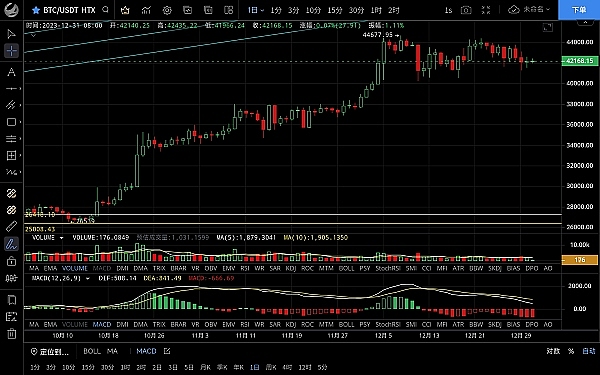Screen dimensions: 600x375
Task: Toggle the lock drawings icon
Action: (11, 261)
